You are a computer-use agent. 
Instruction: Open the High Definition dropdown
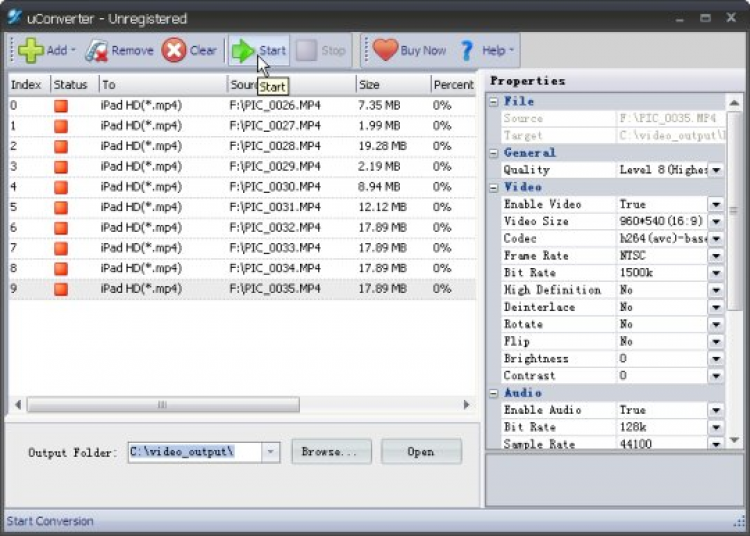716,290
